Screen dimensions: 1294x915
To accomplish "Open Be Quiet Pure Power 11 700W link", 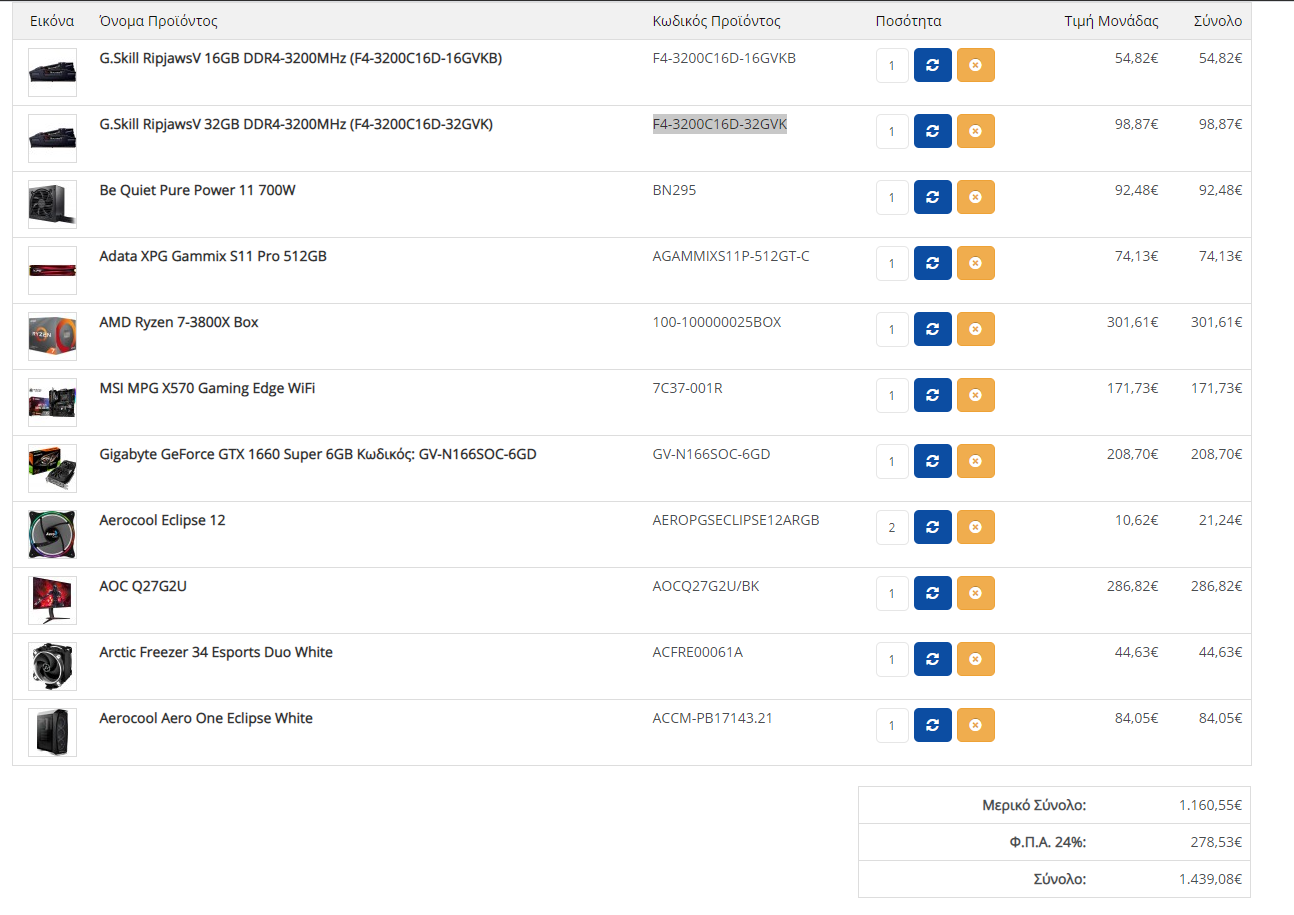I will click(x=198, y=190).
